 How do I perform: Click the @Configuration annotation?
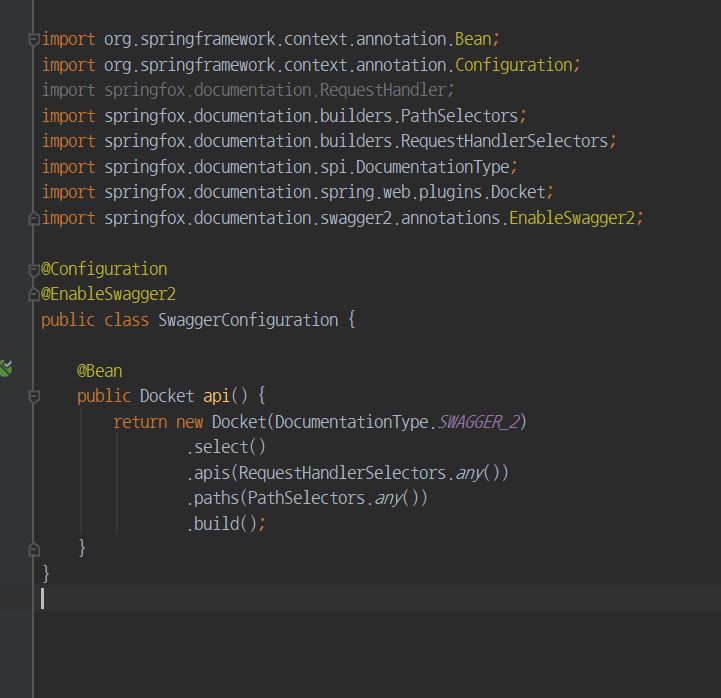point(104,269)
